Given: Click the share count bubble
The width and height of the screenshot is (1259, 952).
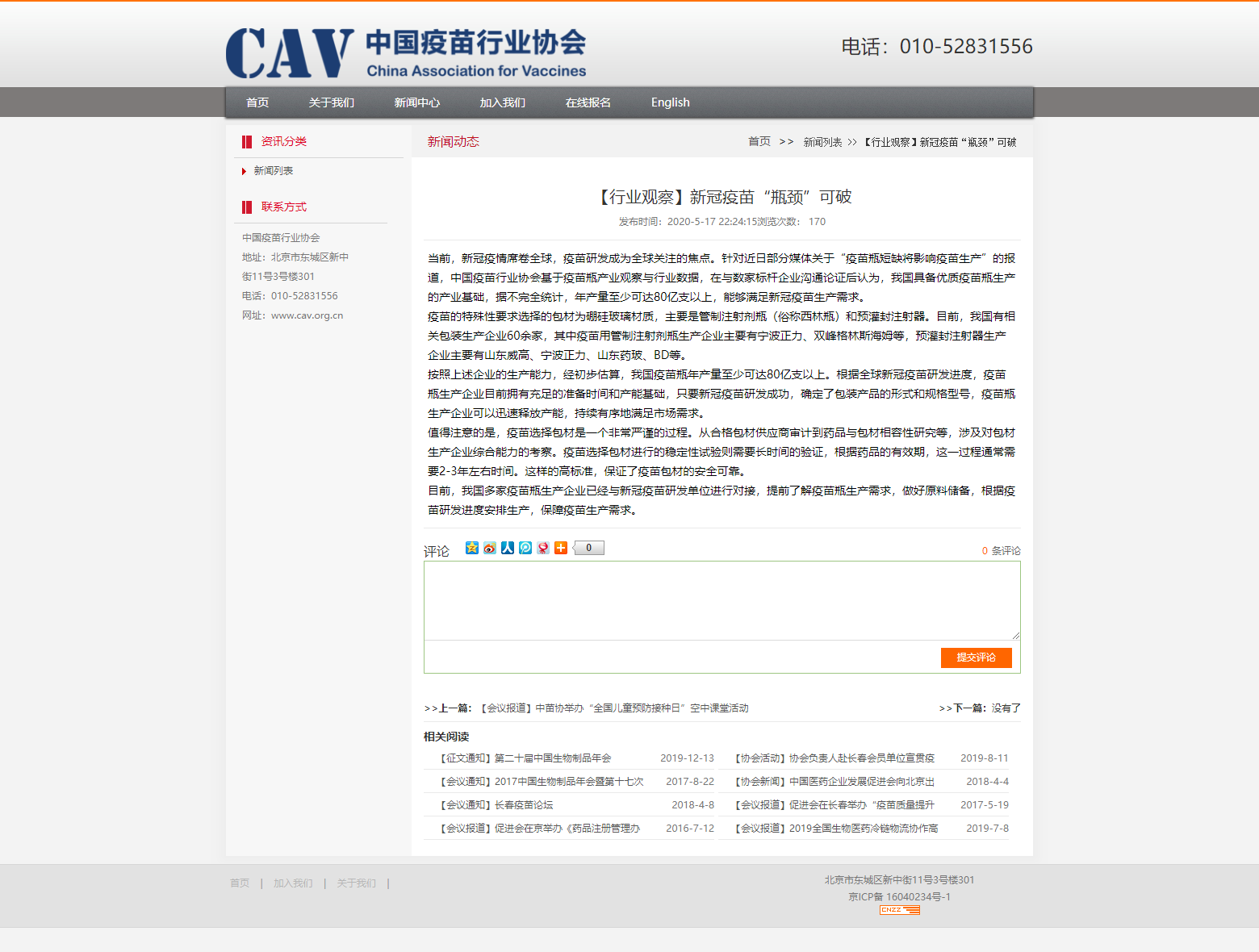Looking at the screenshot, I should [x=589, y=548].
